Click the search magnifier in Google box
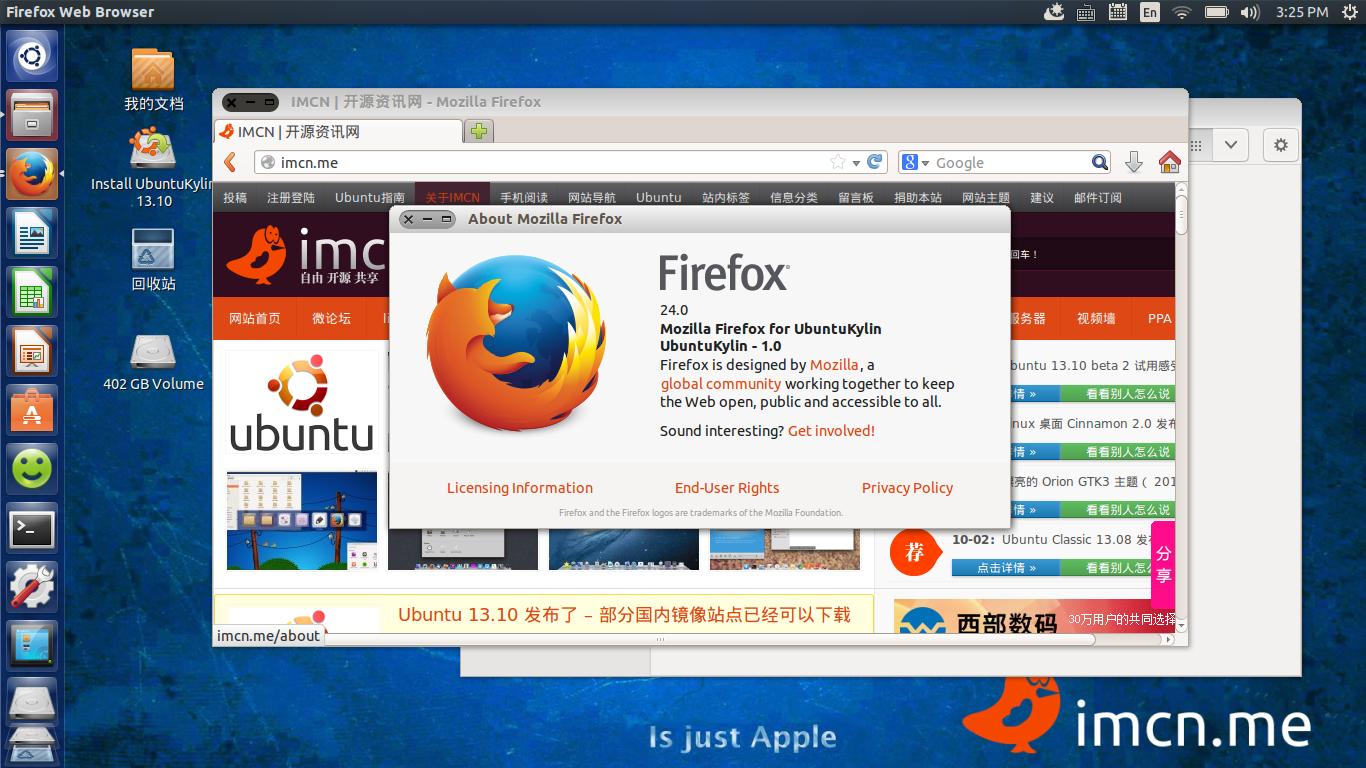This screenshot has height=768, width=1366. [x=1100, y=162]
